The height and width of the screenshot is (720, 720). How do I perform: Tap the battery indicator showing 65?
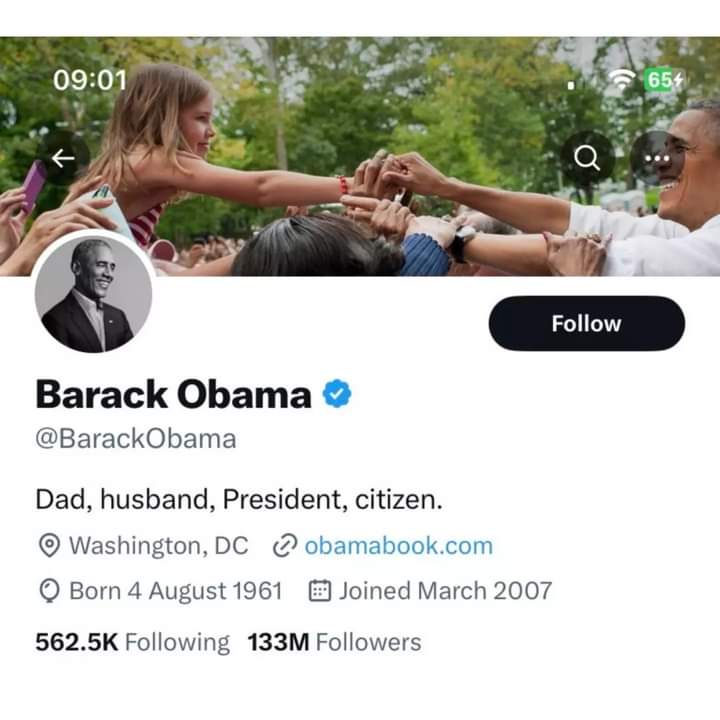[664, 80]
